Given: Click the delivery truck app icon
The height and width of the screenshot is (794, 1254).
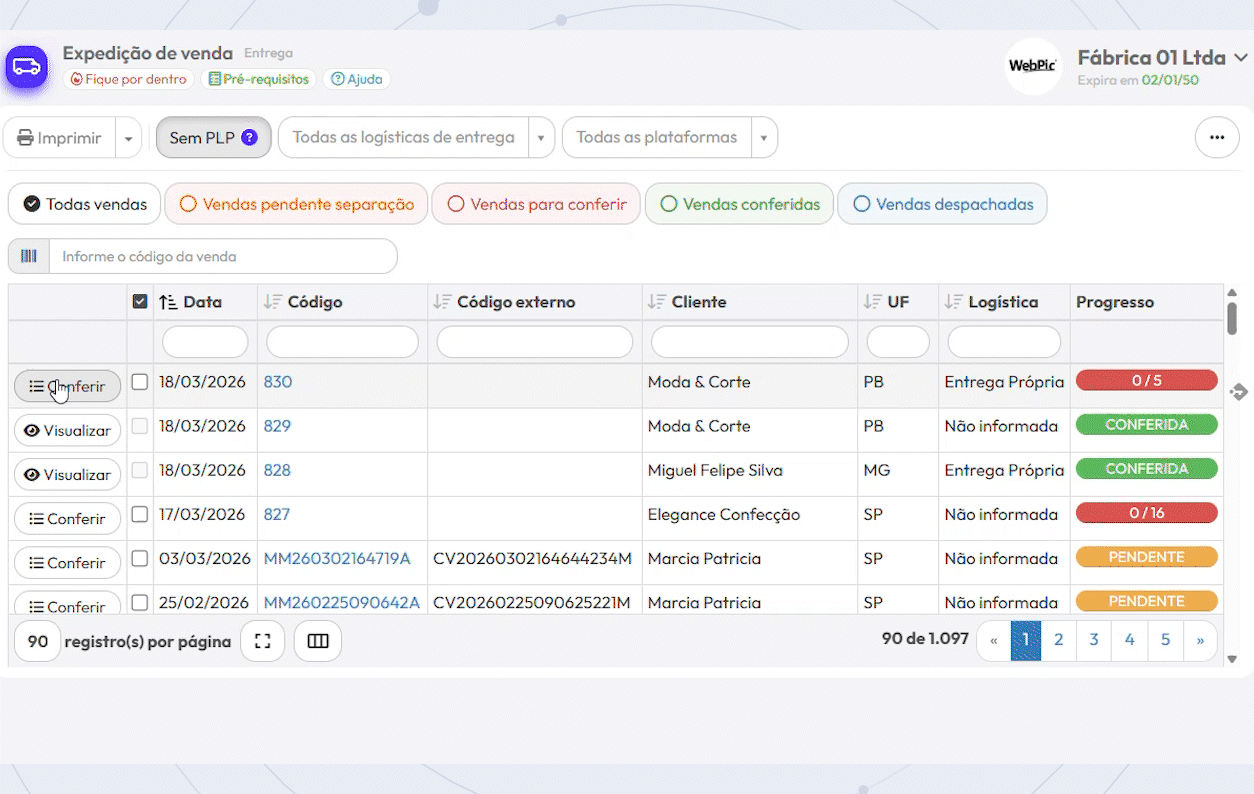Looking at the screenshot, I should tap(27, 67).
